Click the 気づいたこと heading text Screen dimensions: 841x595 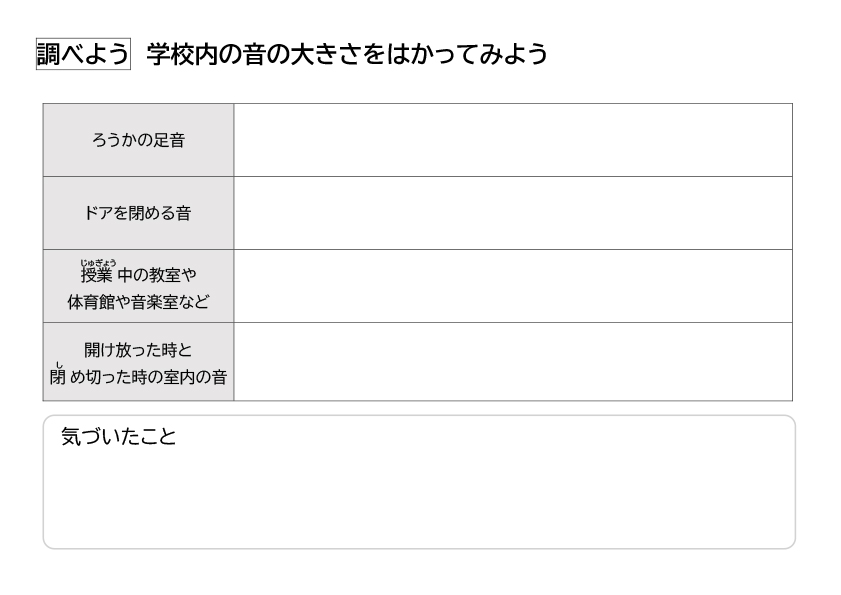pyautogui.click(x=119, y=436)
